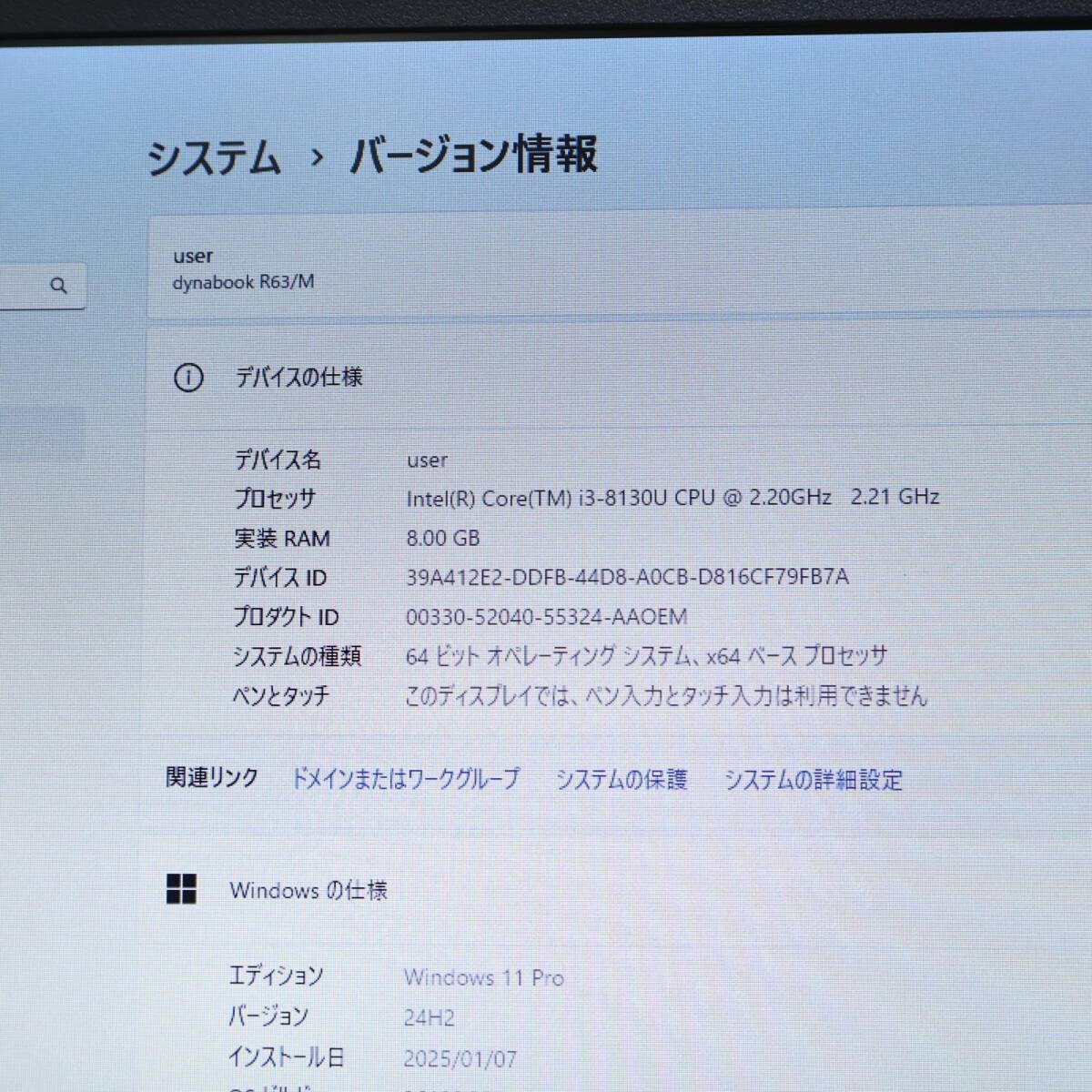Click the Windows logo icon
The image size is (1092, 1092).
pos(182,889)
